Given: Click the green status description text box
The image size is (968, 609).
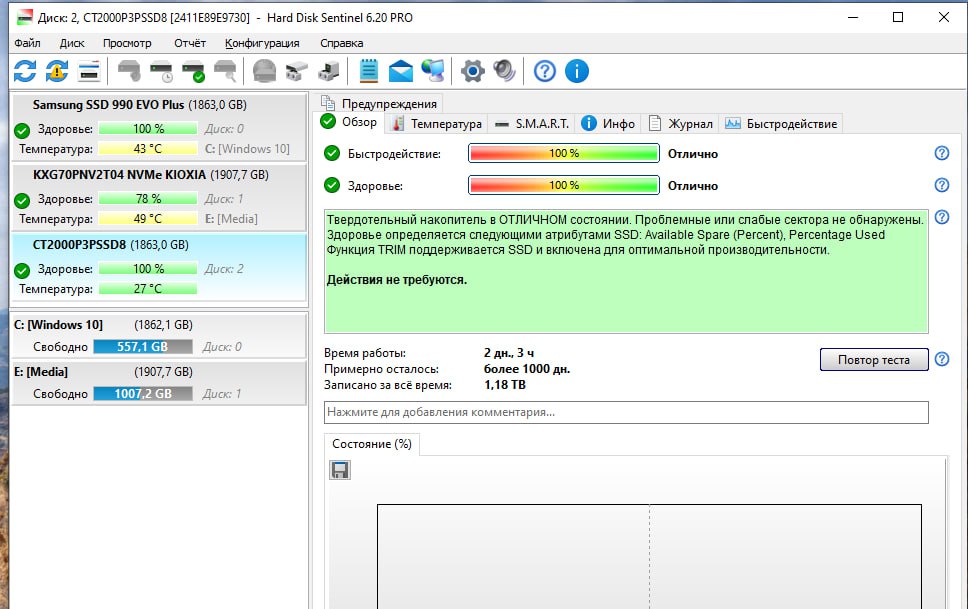Looking at the screenshot, I should [626, 271].
